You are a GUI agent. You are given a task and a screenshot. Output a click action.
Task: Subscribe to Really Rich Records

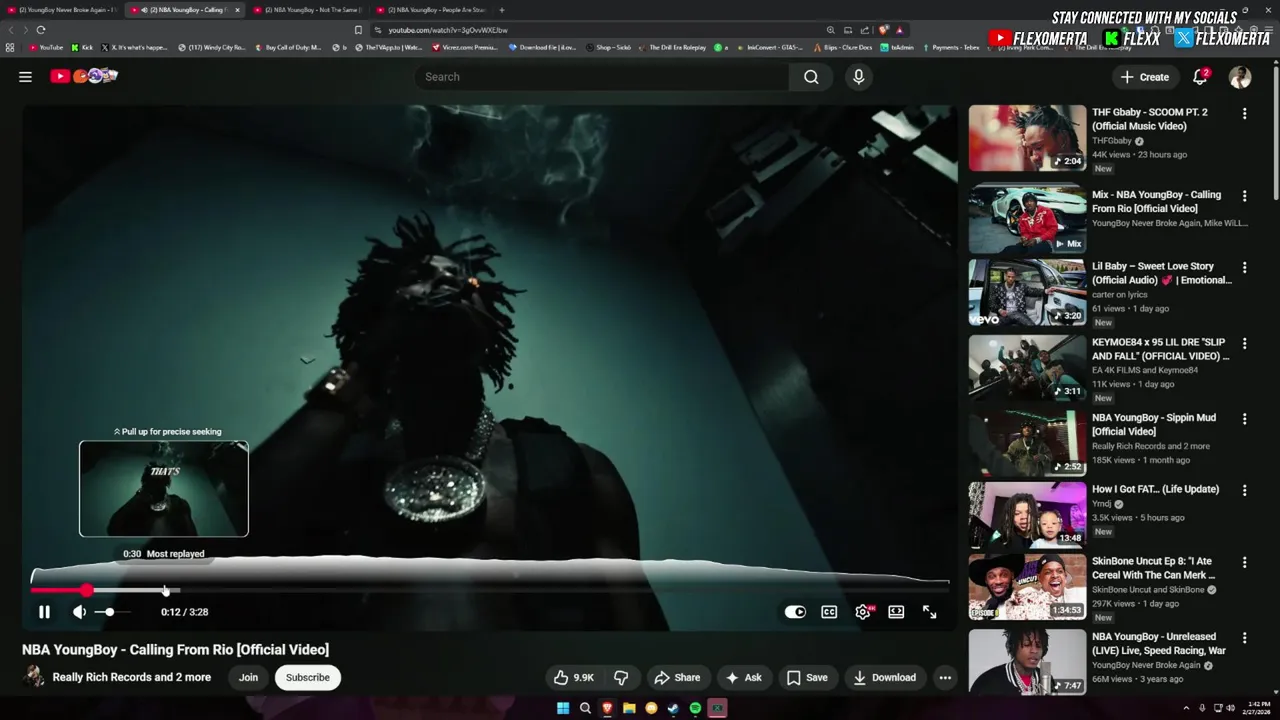[x=307, y=677]
